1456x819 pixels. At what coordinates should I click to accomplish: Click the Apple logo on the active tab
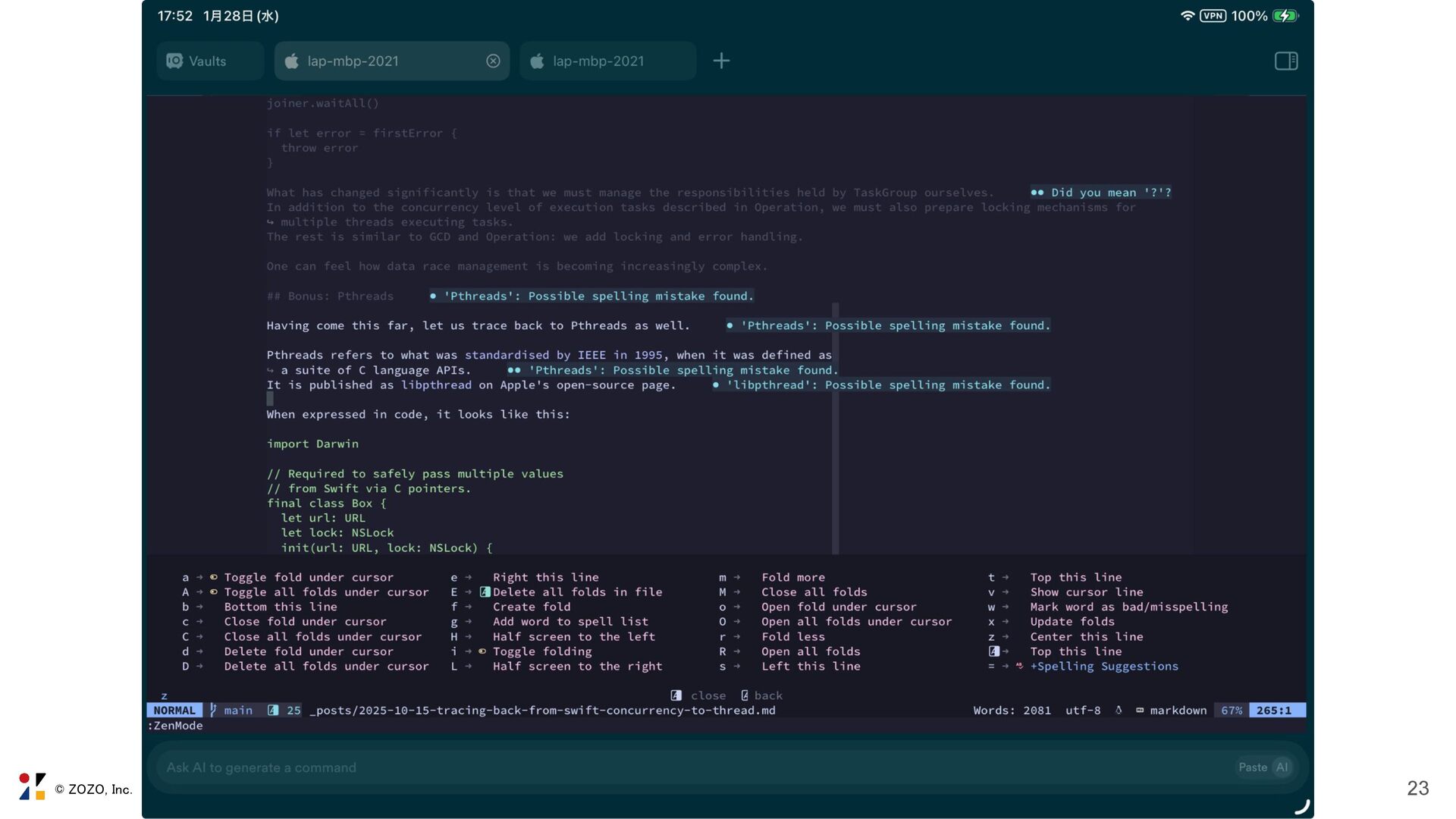[292, 61]
